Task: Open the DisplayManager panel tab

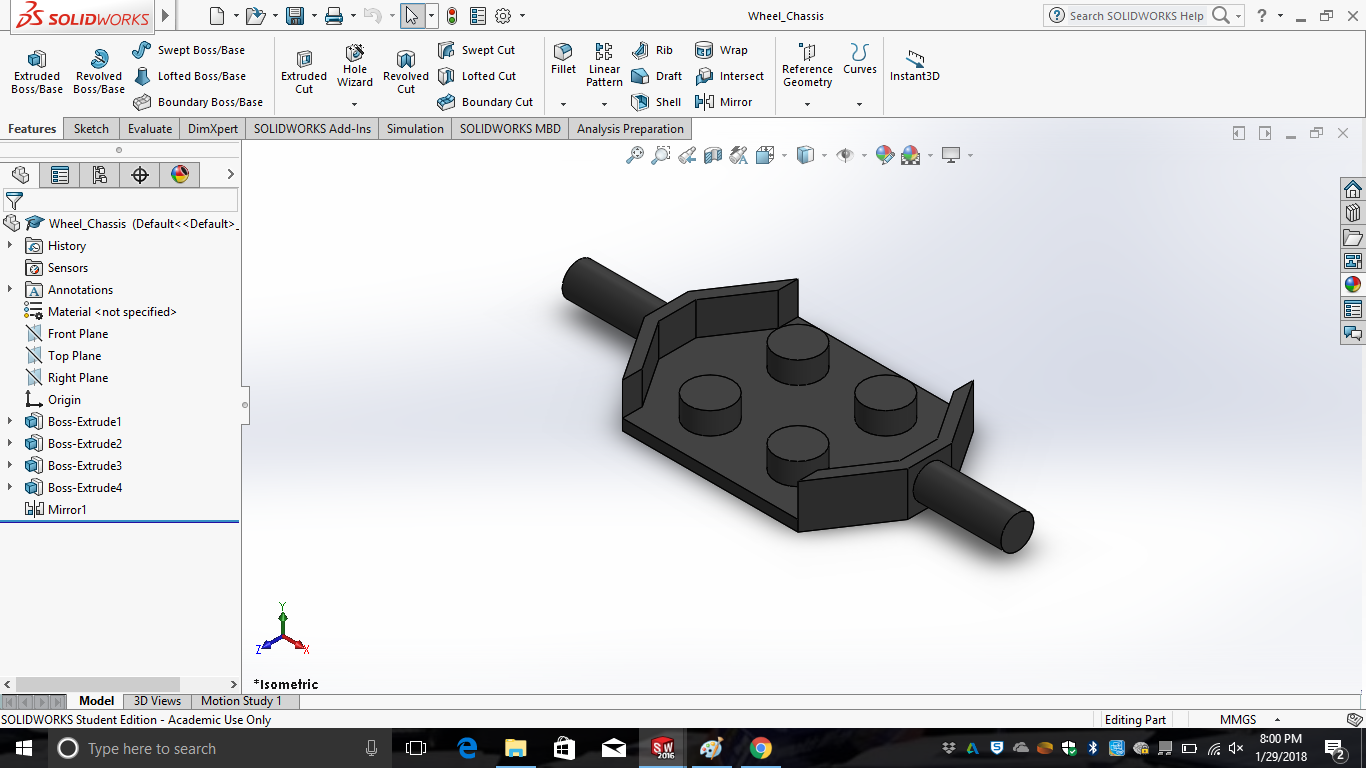Action: (x=180, y=175)
